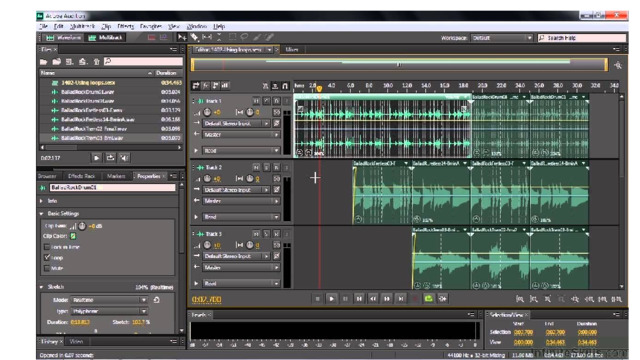
Task: Toggle timeline snapping magnet icon
Action: coord(285,86)
